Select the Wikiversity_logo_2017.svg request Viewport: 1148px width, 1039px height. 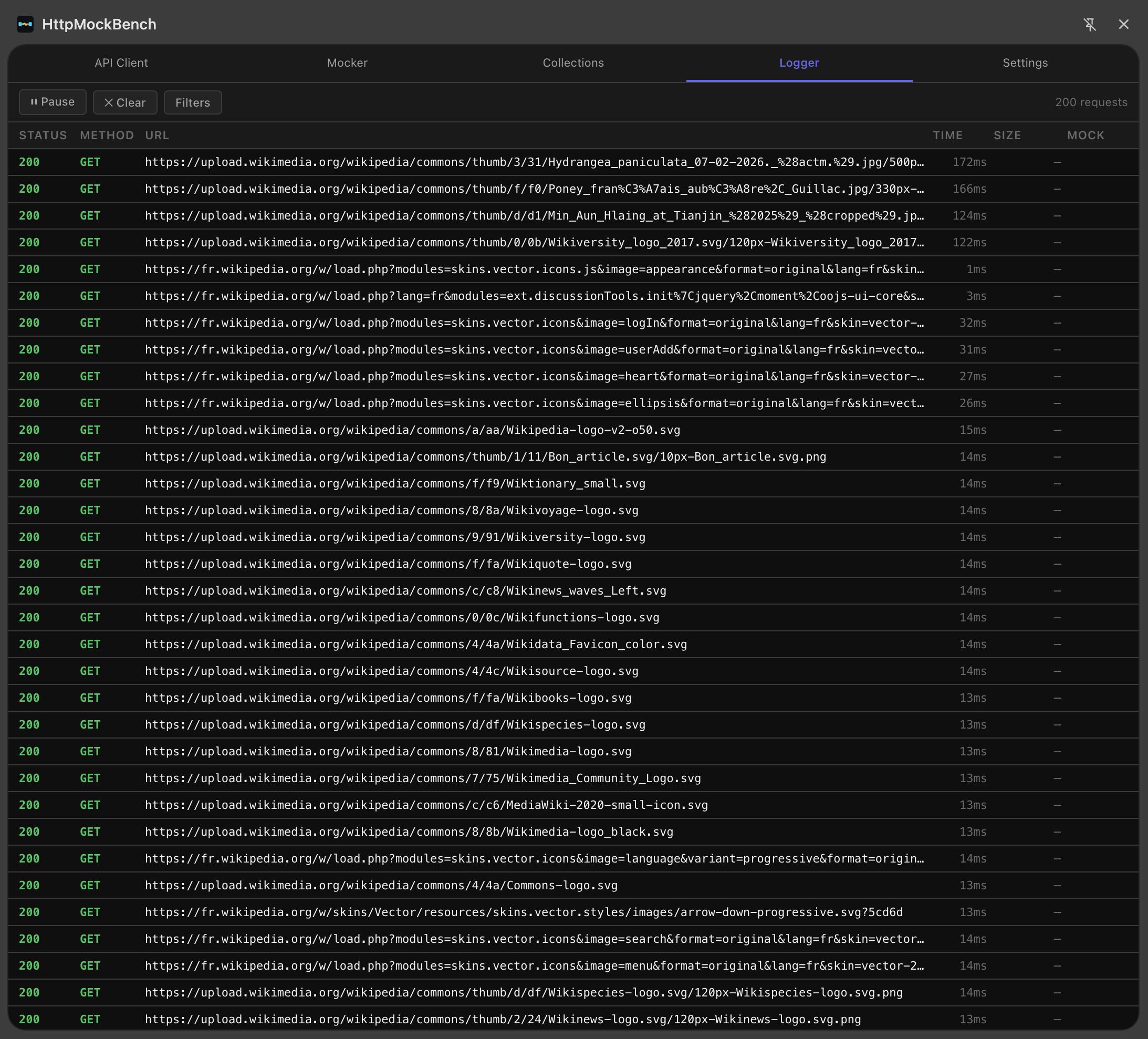click(x=573, y=243)
